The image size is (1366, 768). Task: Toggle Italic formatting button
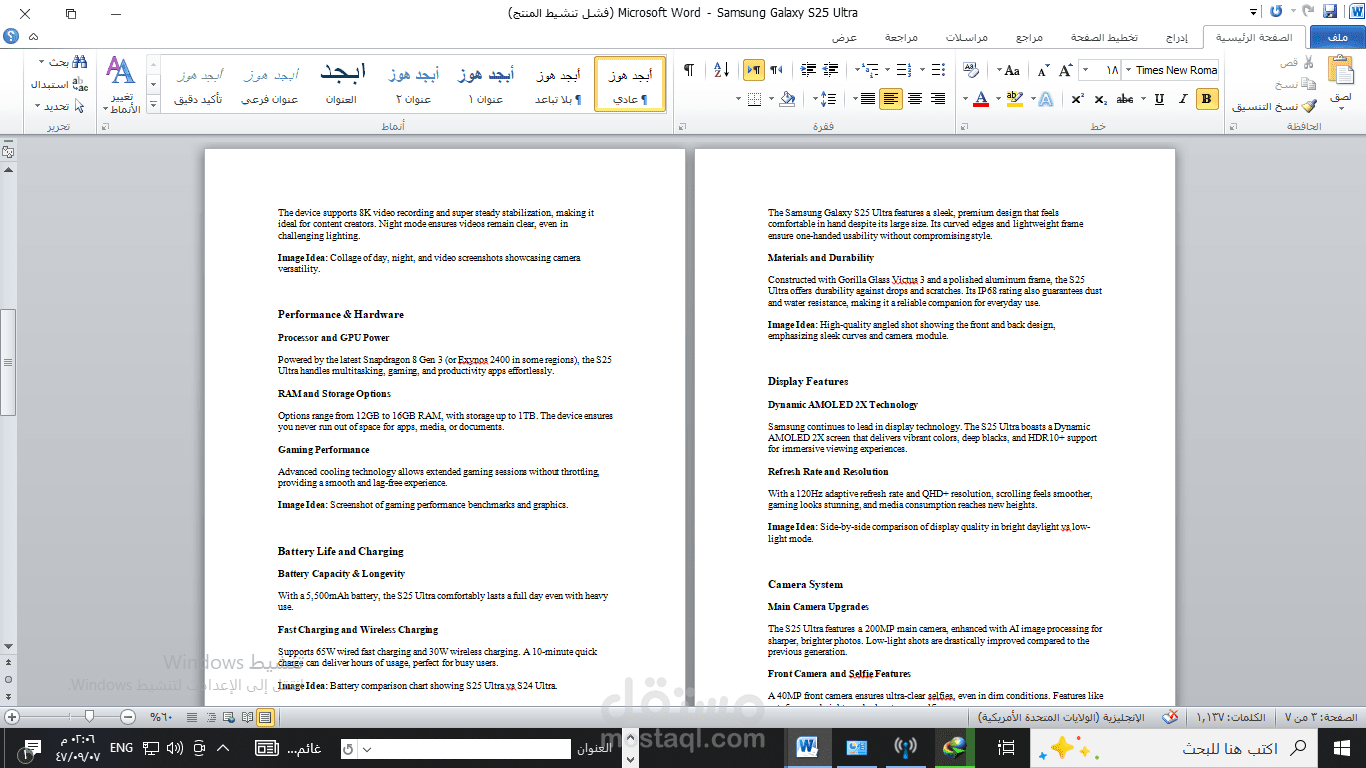pos(1182,99)
